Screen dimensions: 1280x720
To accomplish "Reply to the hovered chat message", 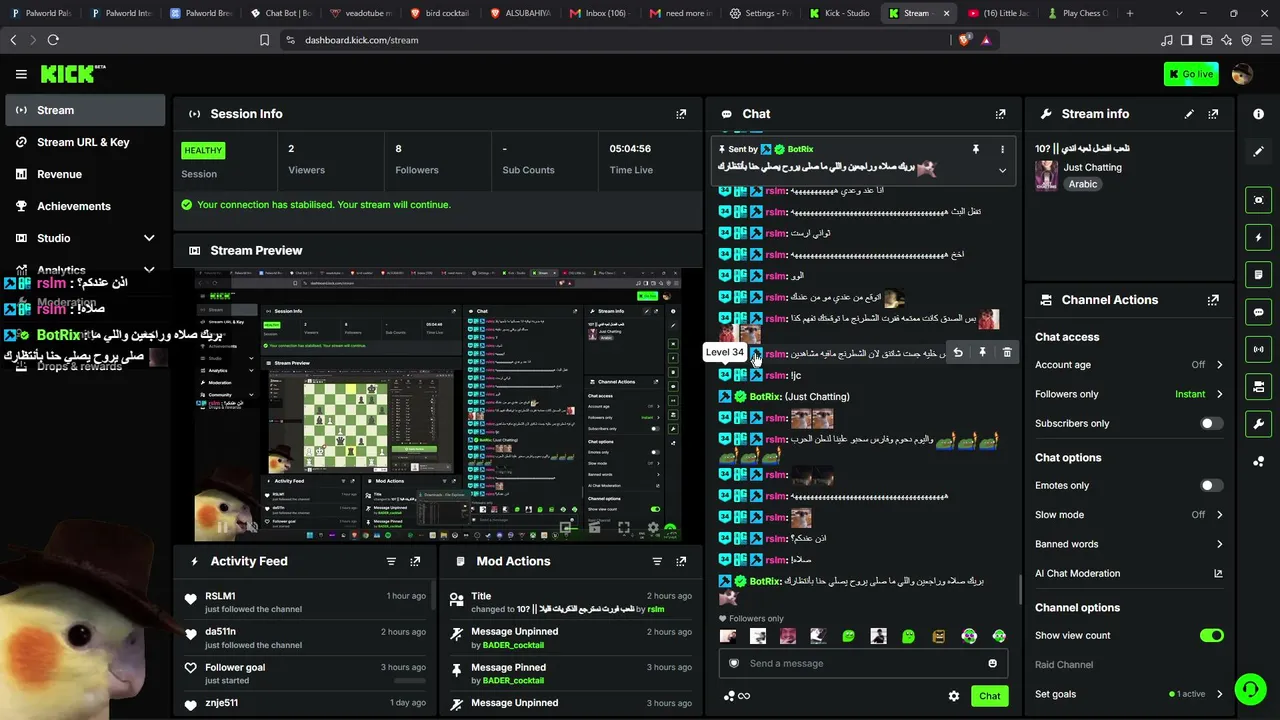I will tap(958, 352).
